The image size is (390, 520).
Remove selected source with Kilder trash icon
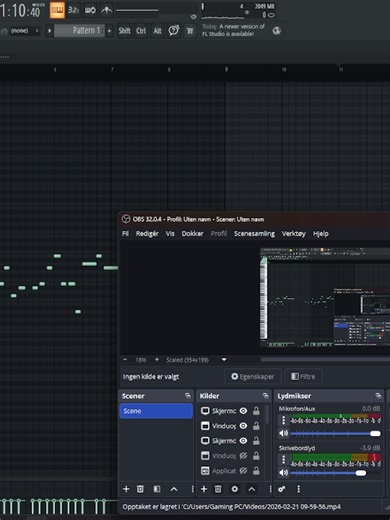218,489
